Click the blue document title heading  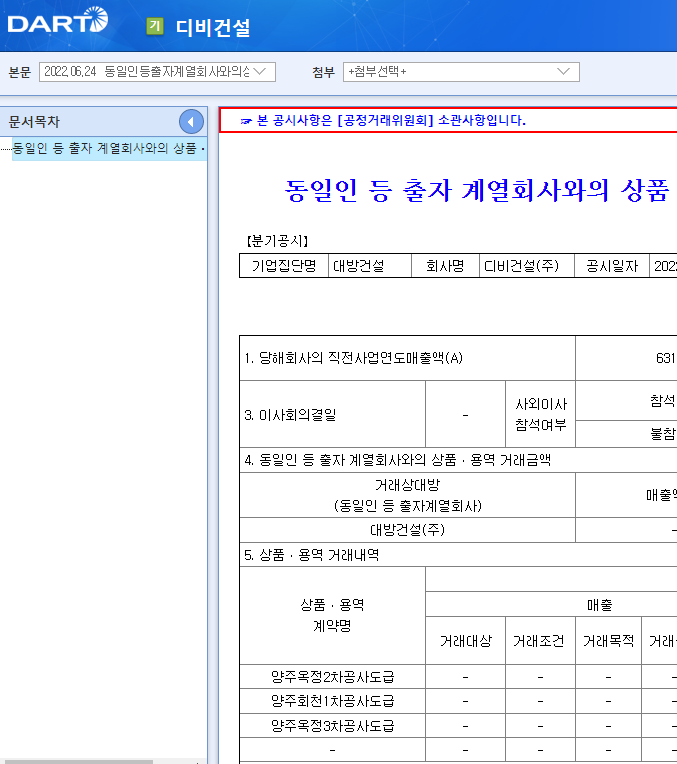tap(477, 191)
